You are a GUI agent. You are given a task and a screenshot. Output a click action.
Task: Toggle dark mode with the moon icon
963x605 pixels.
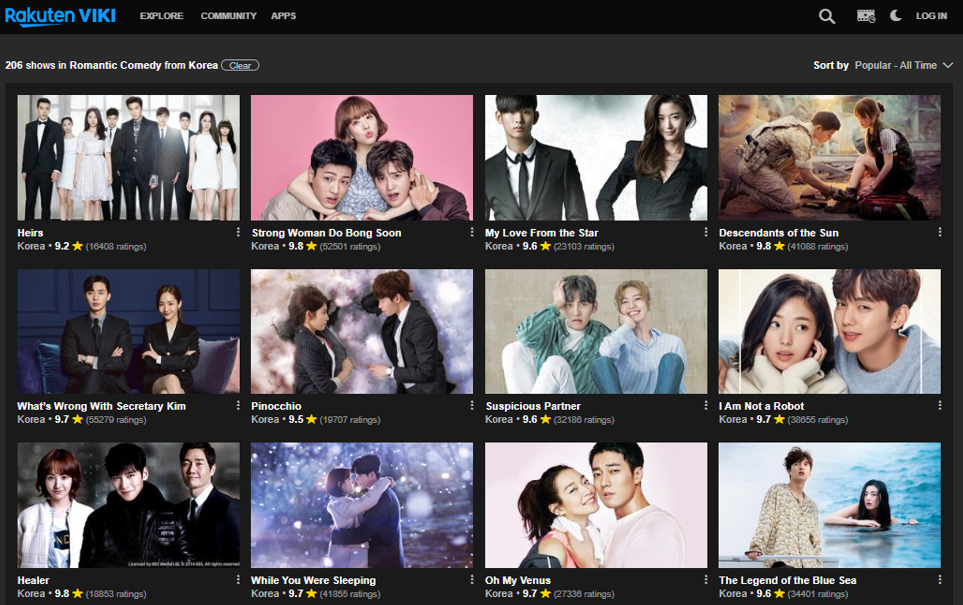point(895,16)
